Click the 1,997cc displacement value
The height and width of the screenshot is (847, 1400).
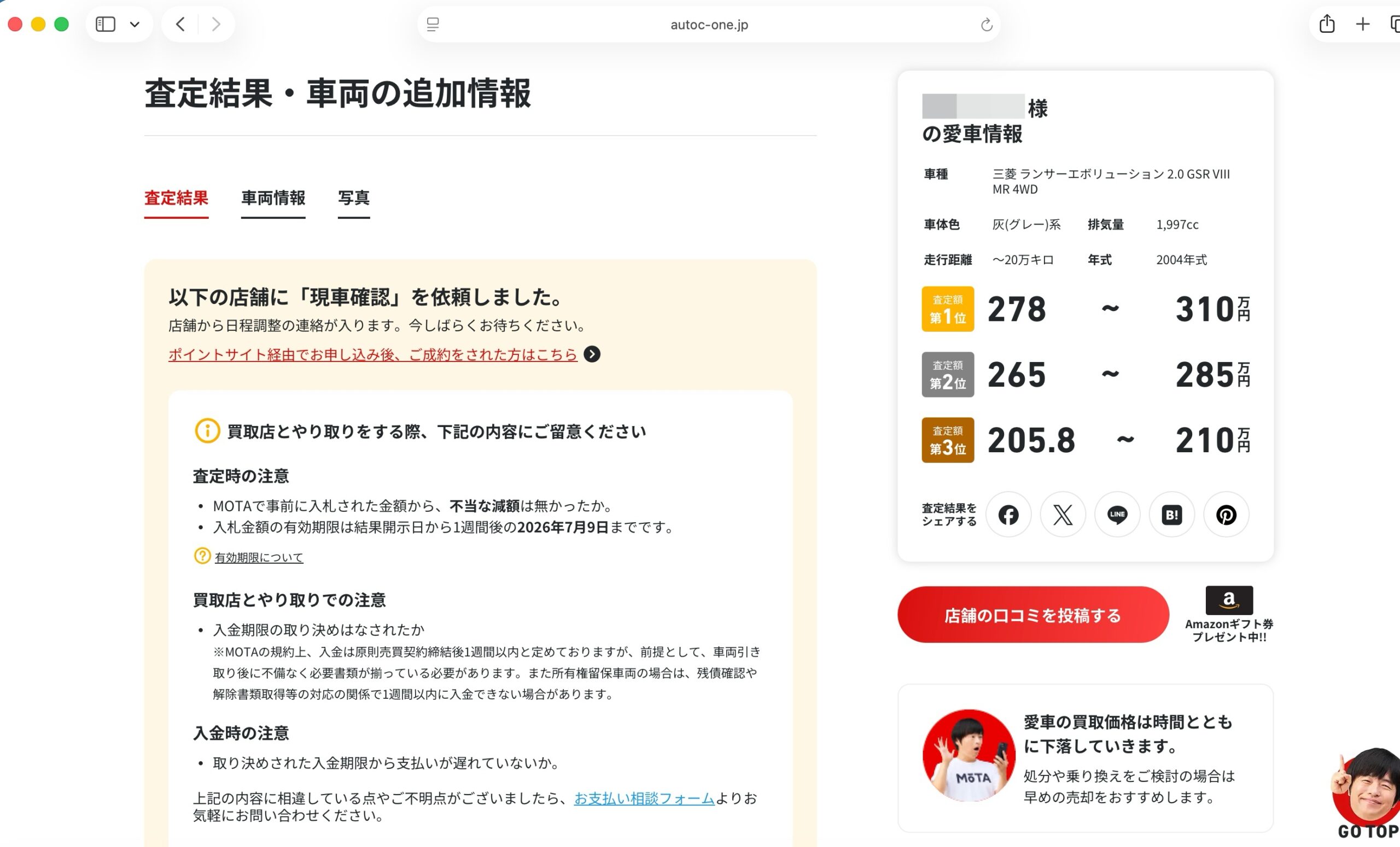coord(1177,225)
